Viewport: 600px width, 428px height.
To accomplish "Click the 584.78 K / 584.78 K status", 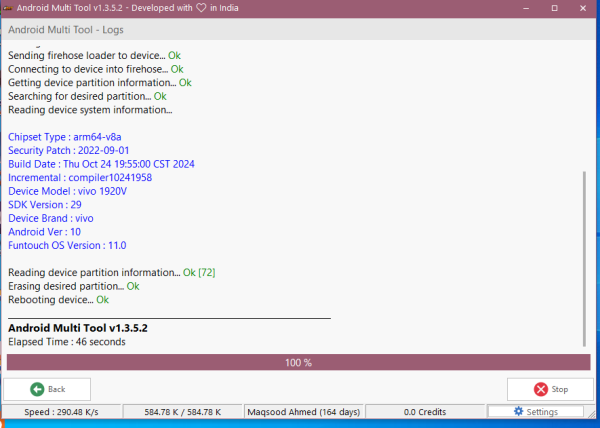I will 183,412.
